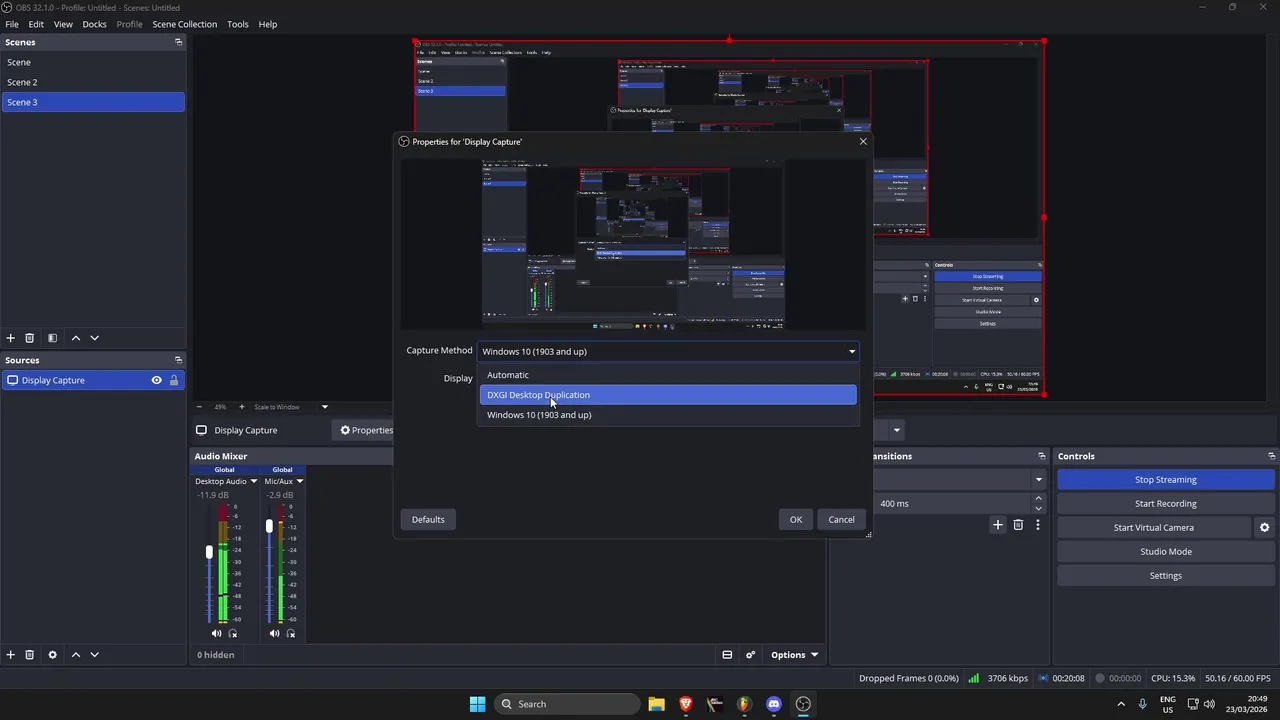
Task: Enable Studio Mode
Action: point(1165,552)
